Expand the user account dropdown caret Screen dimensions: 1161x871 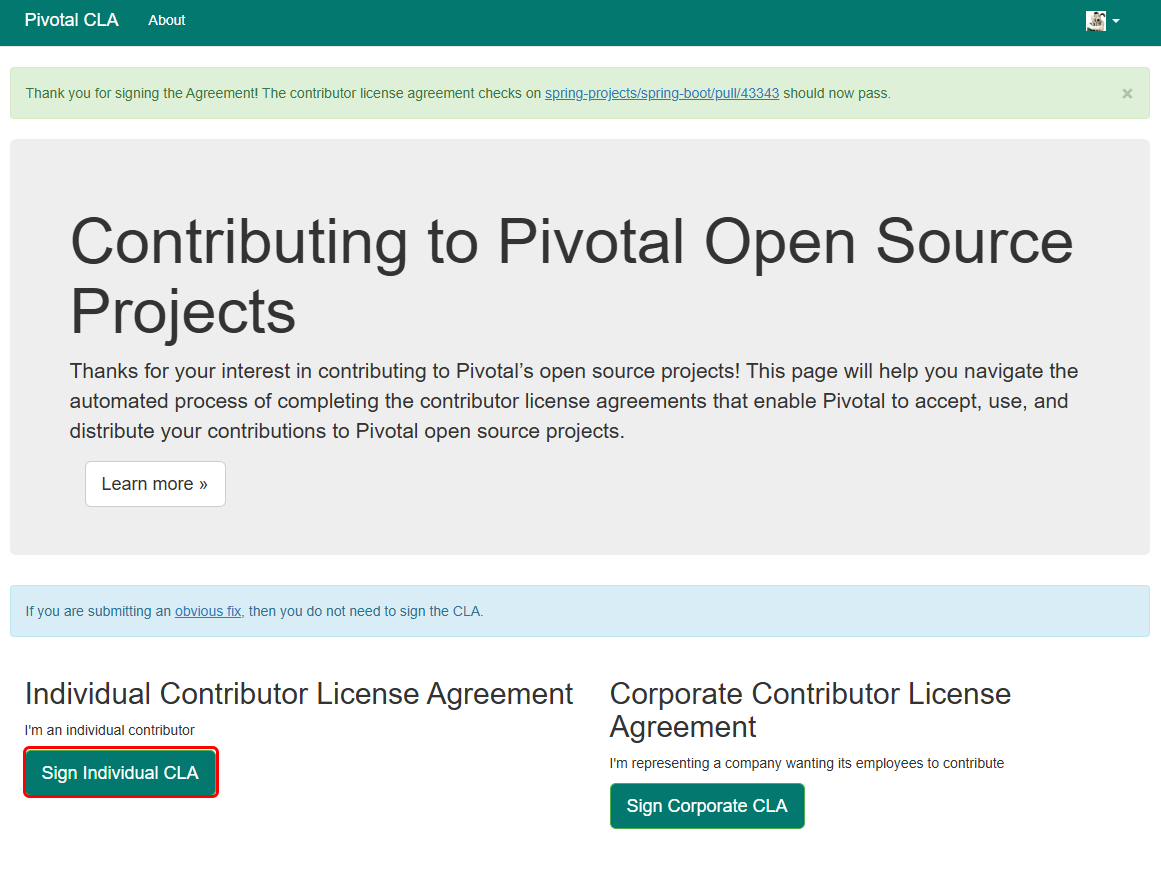point(1116,21)
